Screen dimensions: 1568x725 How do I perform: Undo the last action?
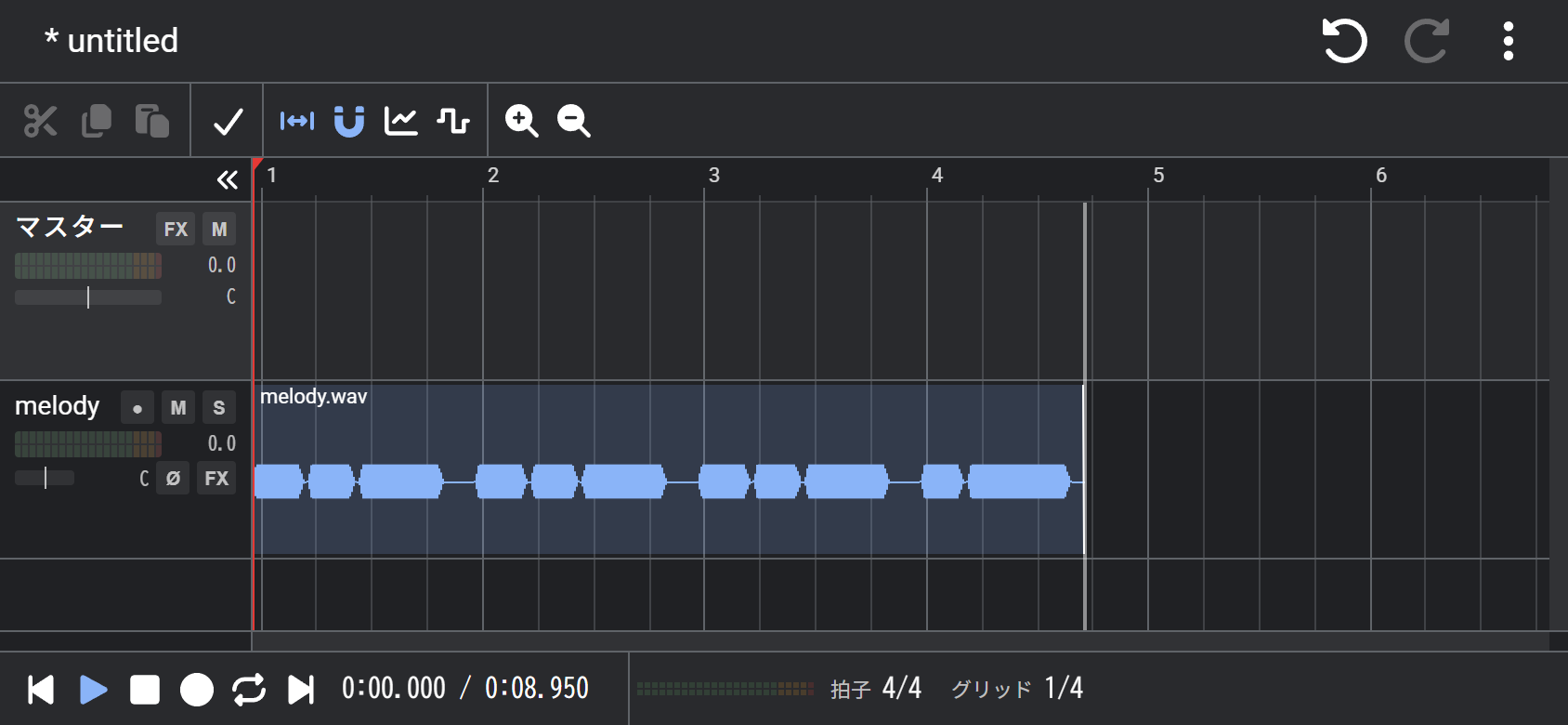pos(1344,41)
